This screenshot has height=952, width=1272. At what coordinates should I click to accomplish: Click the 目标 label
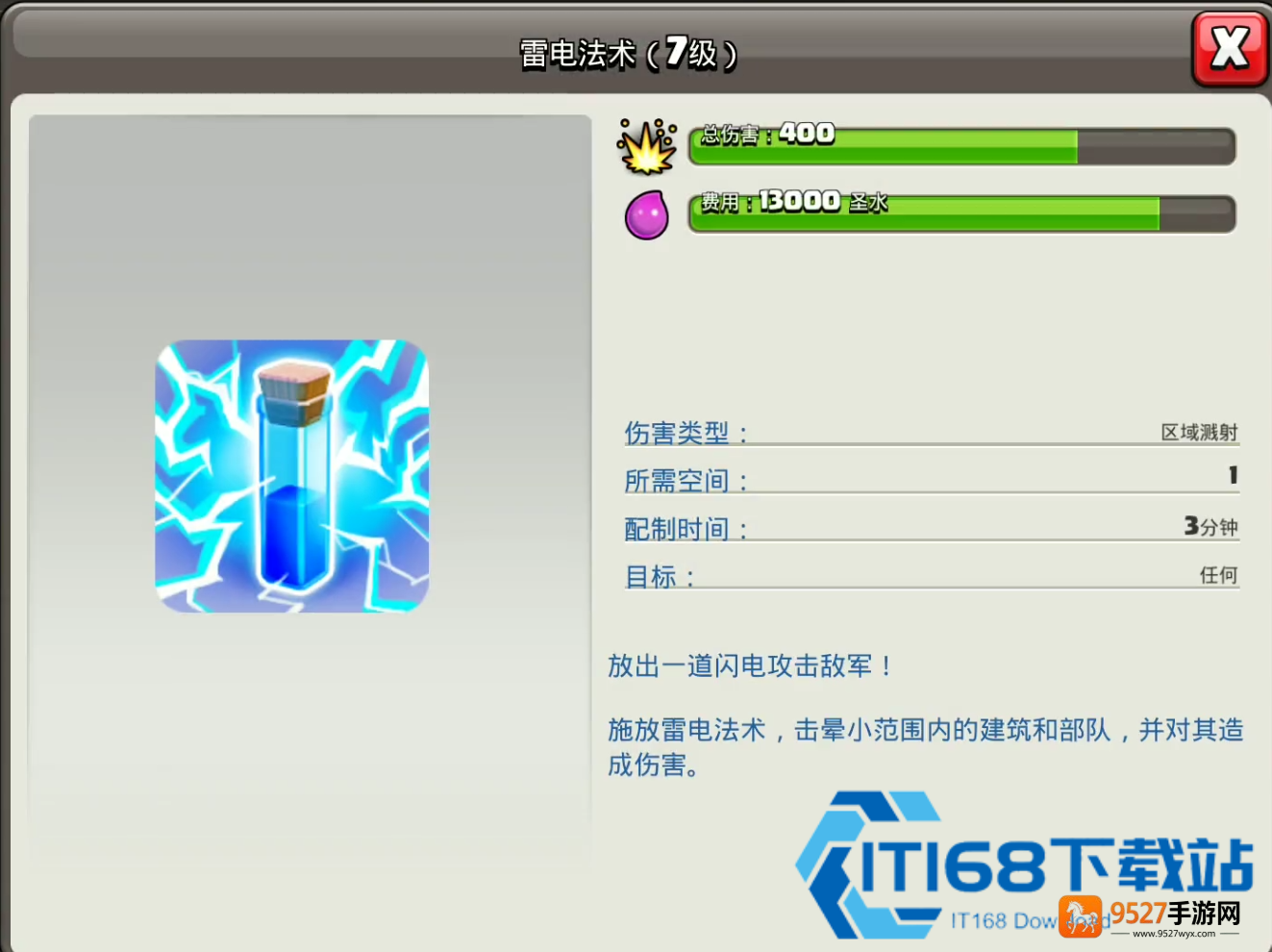tap(659, 577)
